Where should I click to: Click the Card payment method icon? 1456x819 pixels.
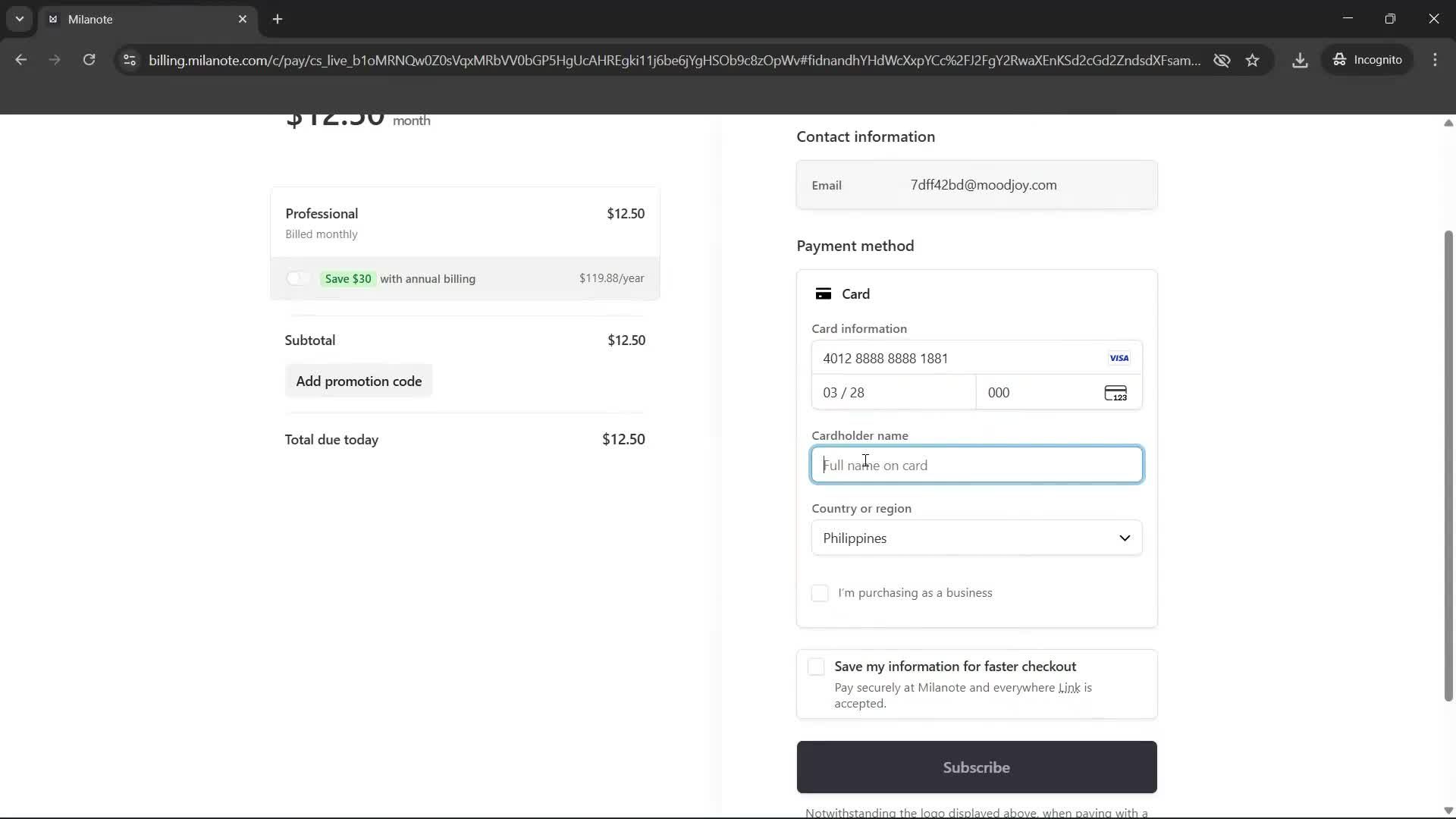(825, 293)
